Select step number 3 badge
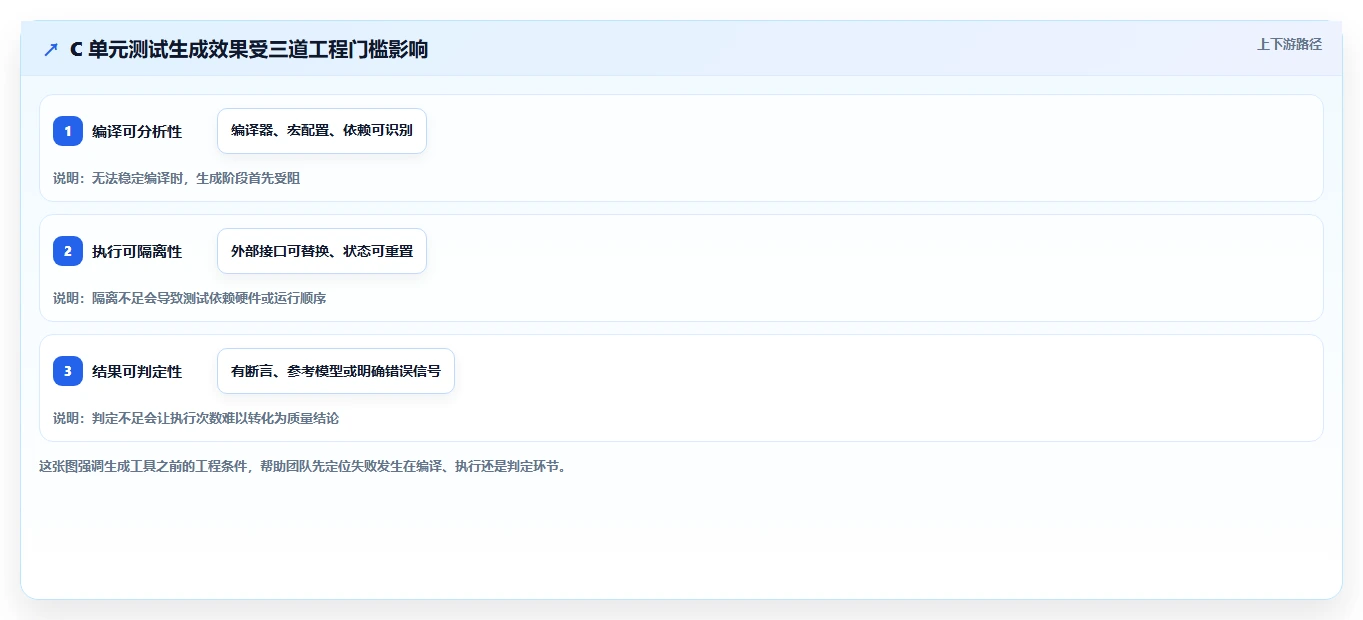Viewport: 1363px width, 620px height. pos(68,371)
